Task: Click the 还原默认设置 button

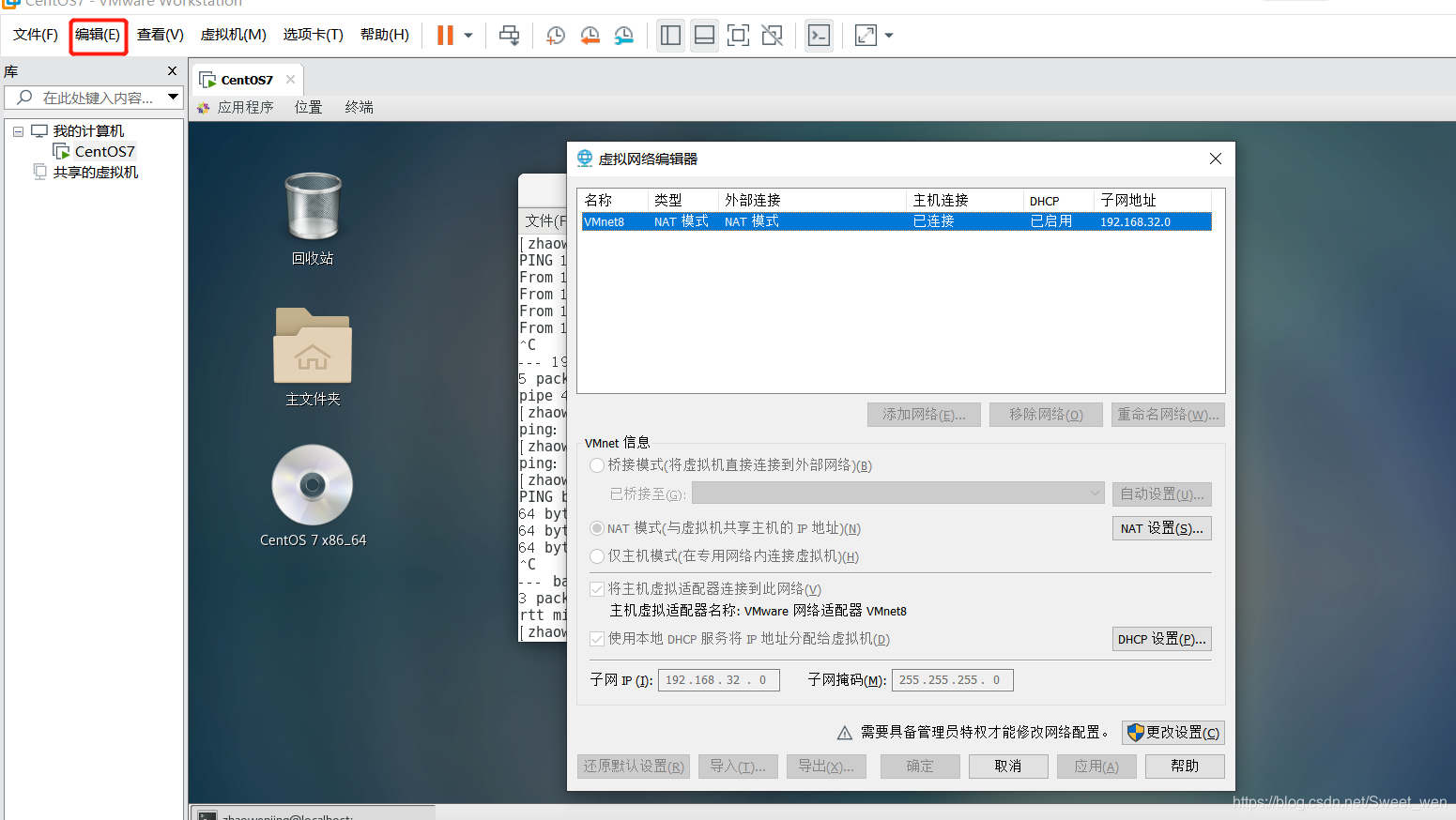Action: 634,767
